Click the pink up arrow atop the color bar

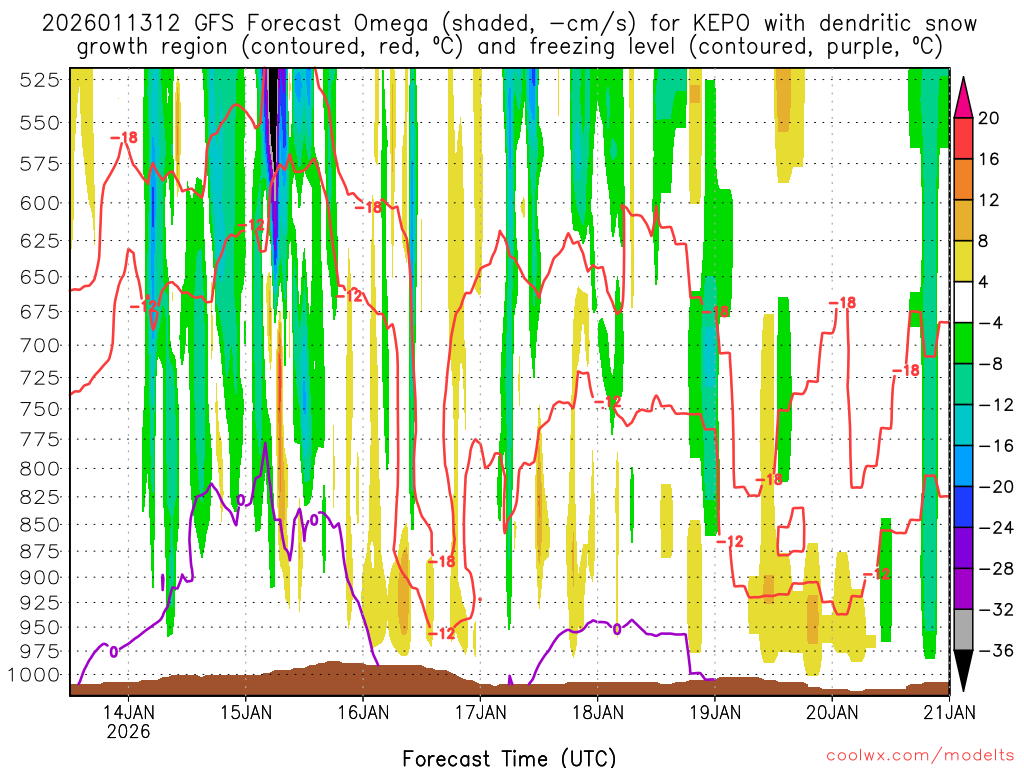(964, 95)
